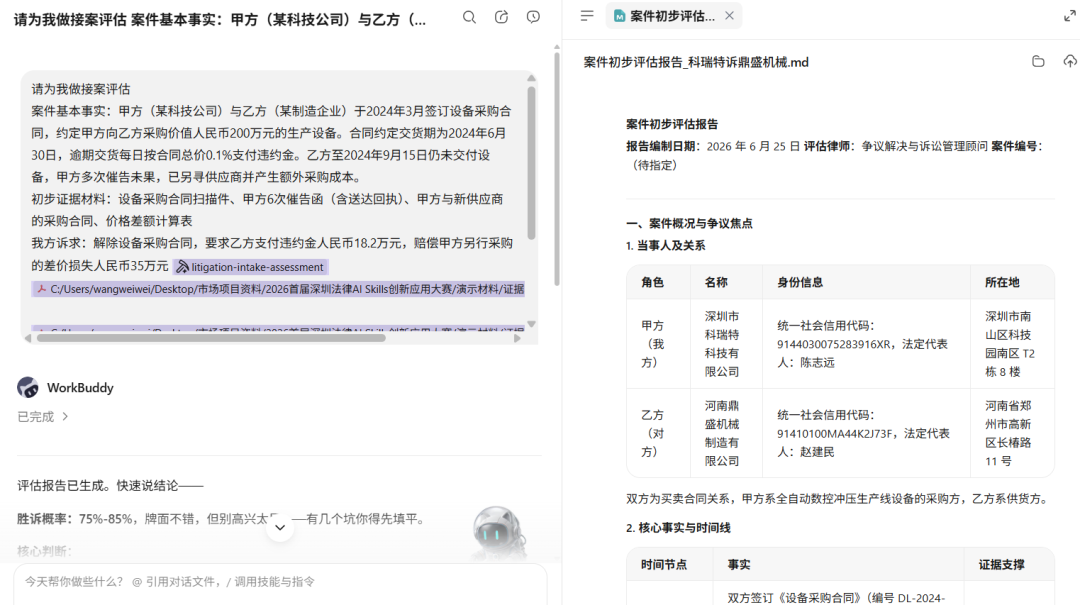Open the chat history clock icon
1080x605 pixels.
point(533,17)
